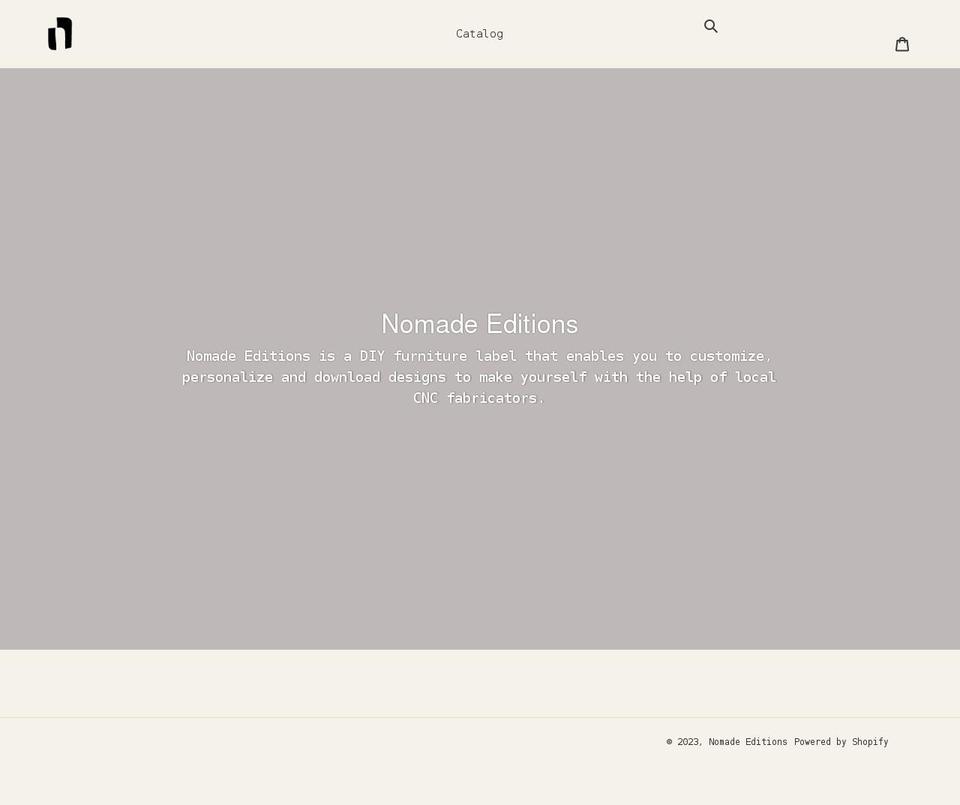Image resolution: width=960 pixels, height=805 pixels.
Task: Go to the Catalog menu item
Action: 479,34
